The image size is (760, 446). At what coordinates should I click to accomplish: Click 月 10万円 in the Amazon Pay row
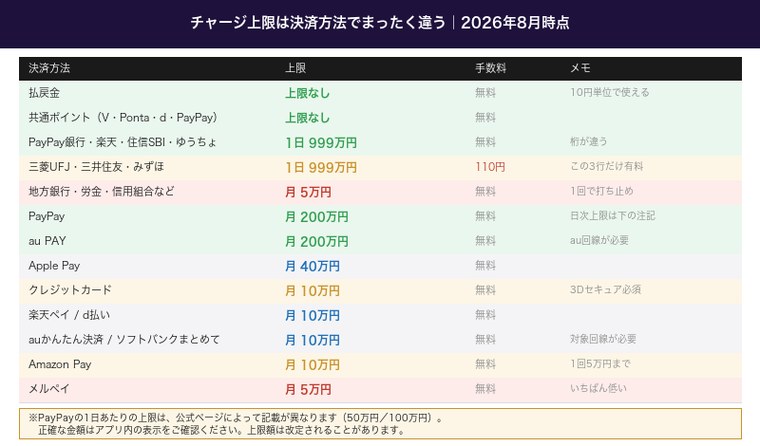point(312,365)
